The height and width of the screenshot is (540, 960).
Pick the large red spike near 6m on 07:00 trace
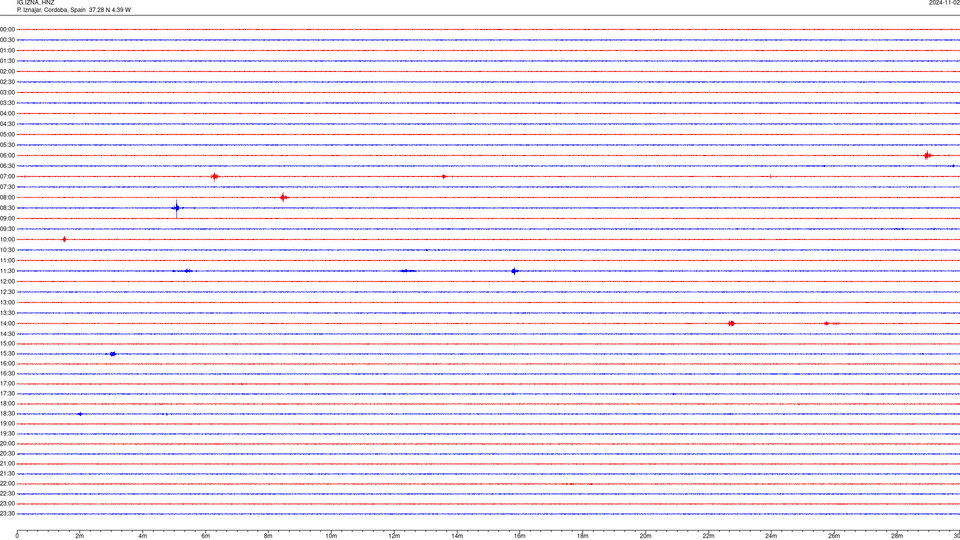pyautogui.click(x=214, y=177)
